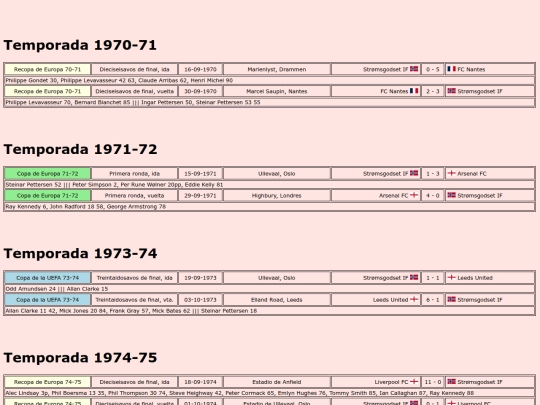Viewport: 540px width, 405px height.
Task: Click the Primera ronda, ida cell
Action: (135, 174)
